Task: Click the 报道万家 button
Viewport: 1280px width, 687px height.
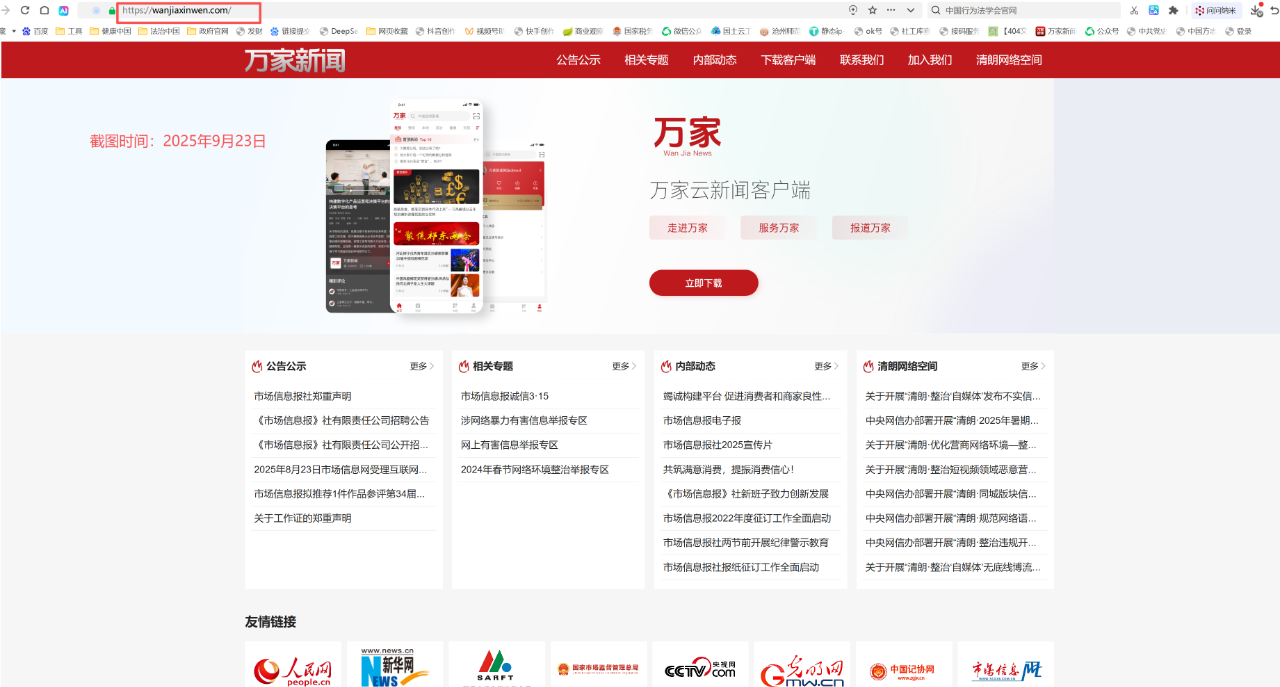Action: (x=870, y=228)
